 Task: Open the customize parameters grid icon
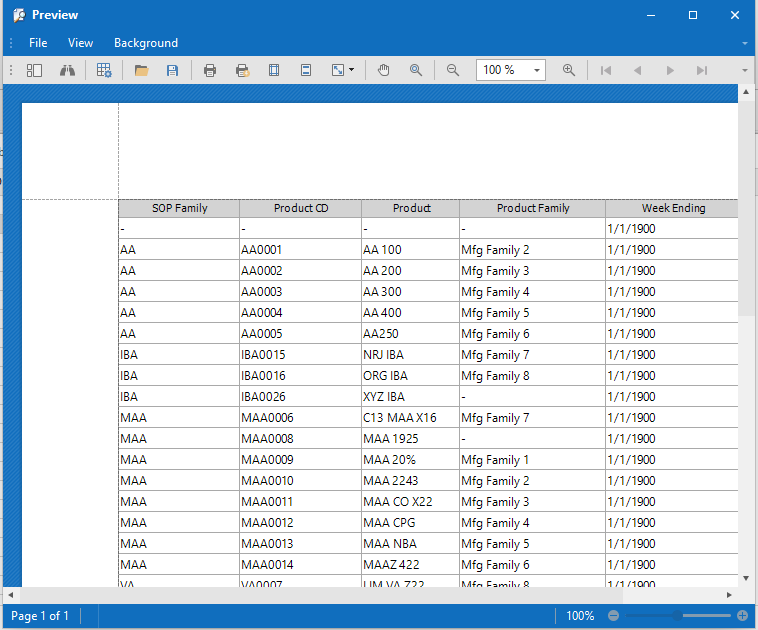(104, 71)
